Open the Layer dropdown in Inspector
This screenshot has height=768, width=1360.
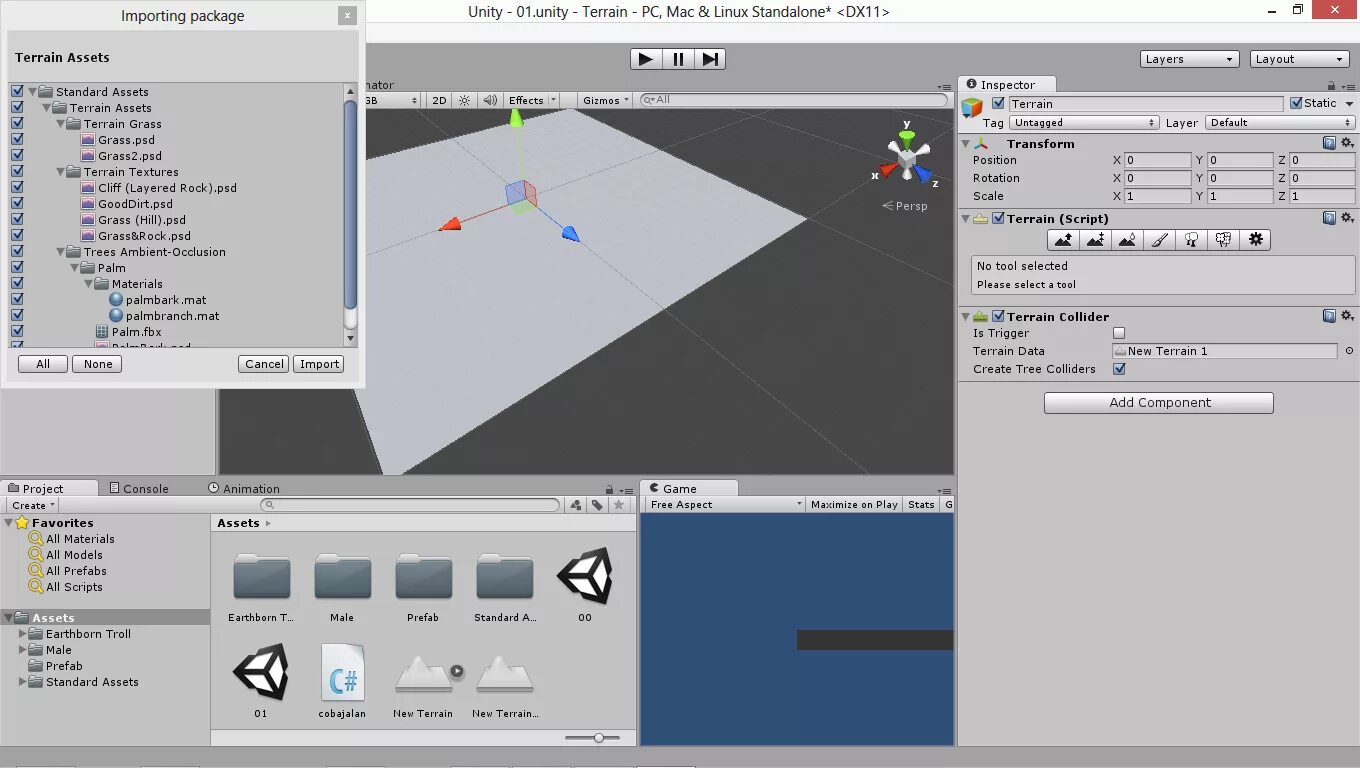point(1280,123)
